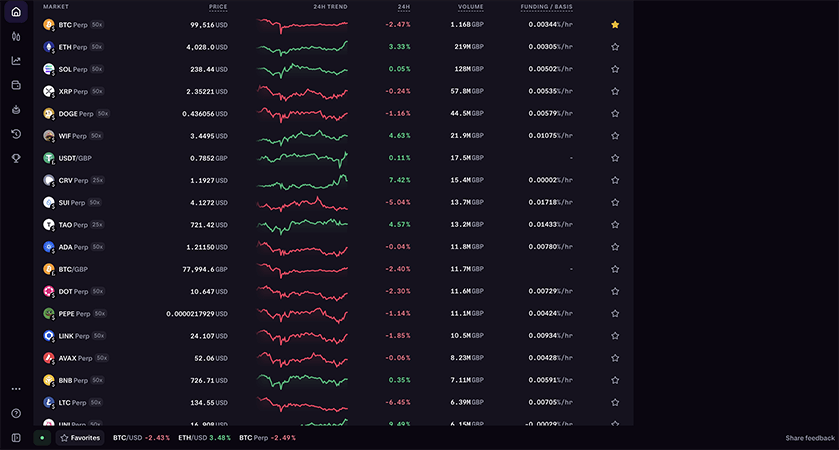Favorite ETH Perp with its star
The width and height of the screenshot is (839, 450).
point(615,47)
